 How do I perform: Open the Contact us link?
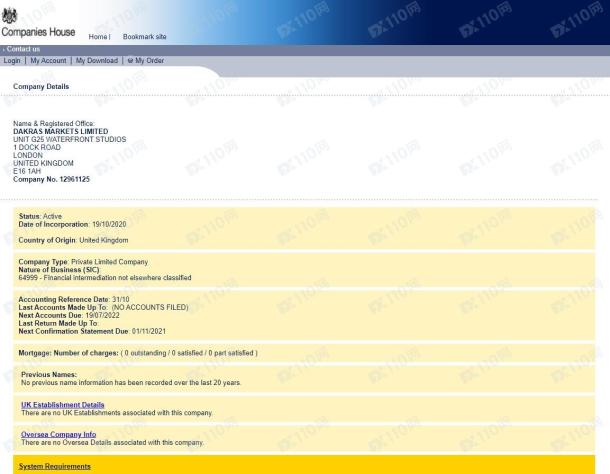[x=23, y=49]
